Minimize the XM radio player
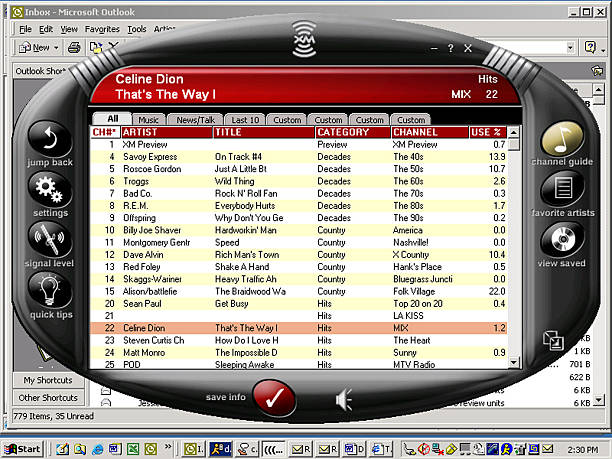 pos(434,49)
